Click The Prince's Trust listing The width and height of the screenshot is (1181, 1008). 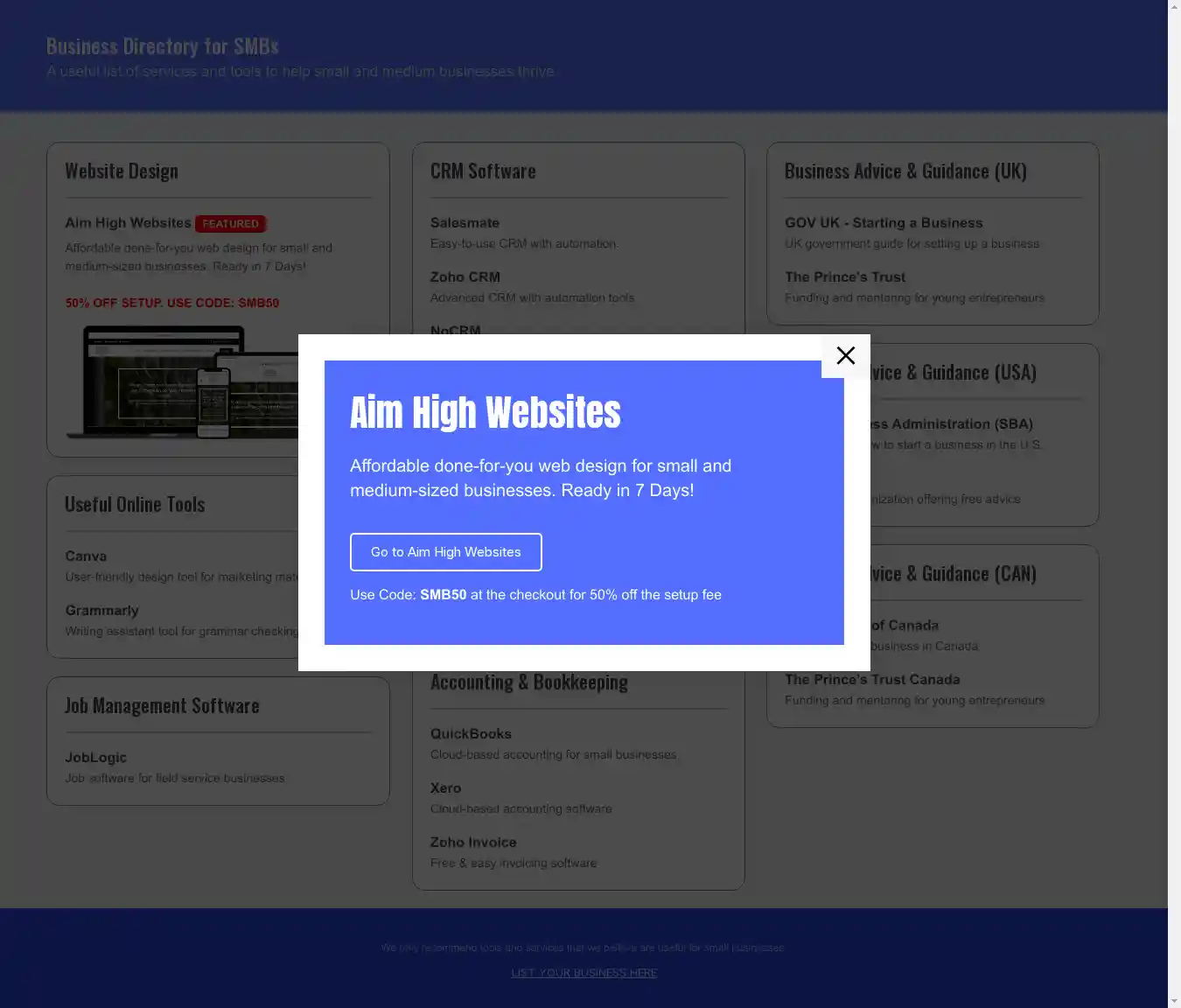pyautogui.click(x=844, y=277)
